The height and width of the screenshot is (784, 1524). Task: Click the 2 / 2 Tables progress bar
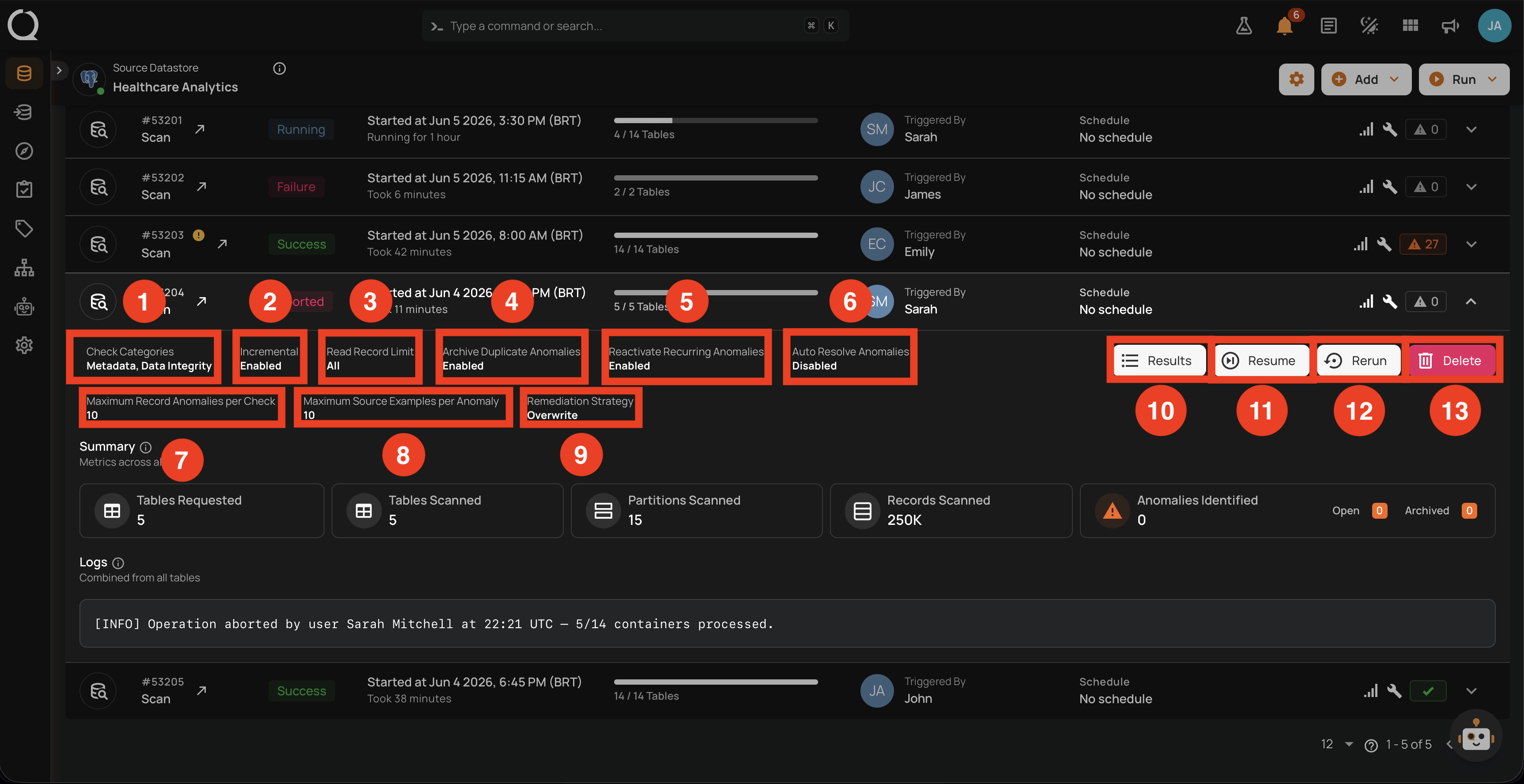(715, 178)
